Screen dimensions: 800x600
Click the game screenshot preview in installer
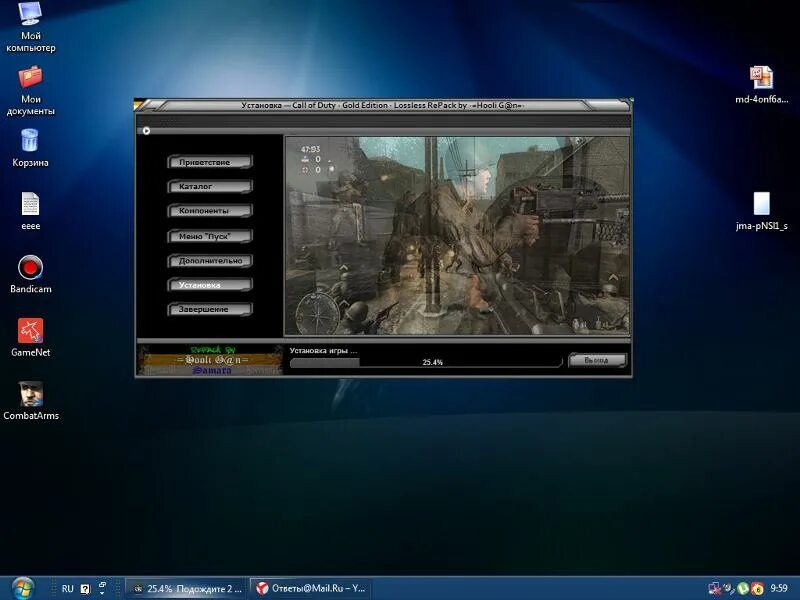[x=457, y=235]
